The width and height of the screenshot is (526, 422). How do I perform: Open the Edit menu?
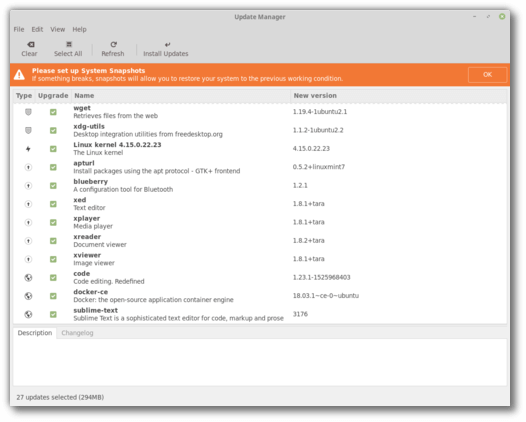37,30
